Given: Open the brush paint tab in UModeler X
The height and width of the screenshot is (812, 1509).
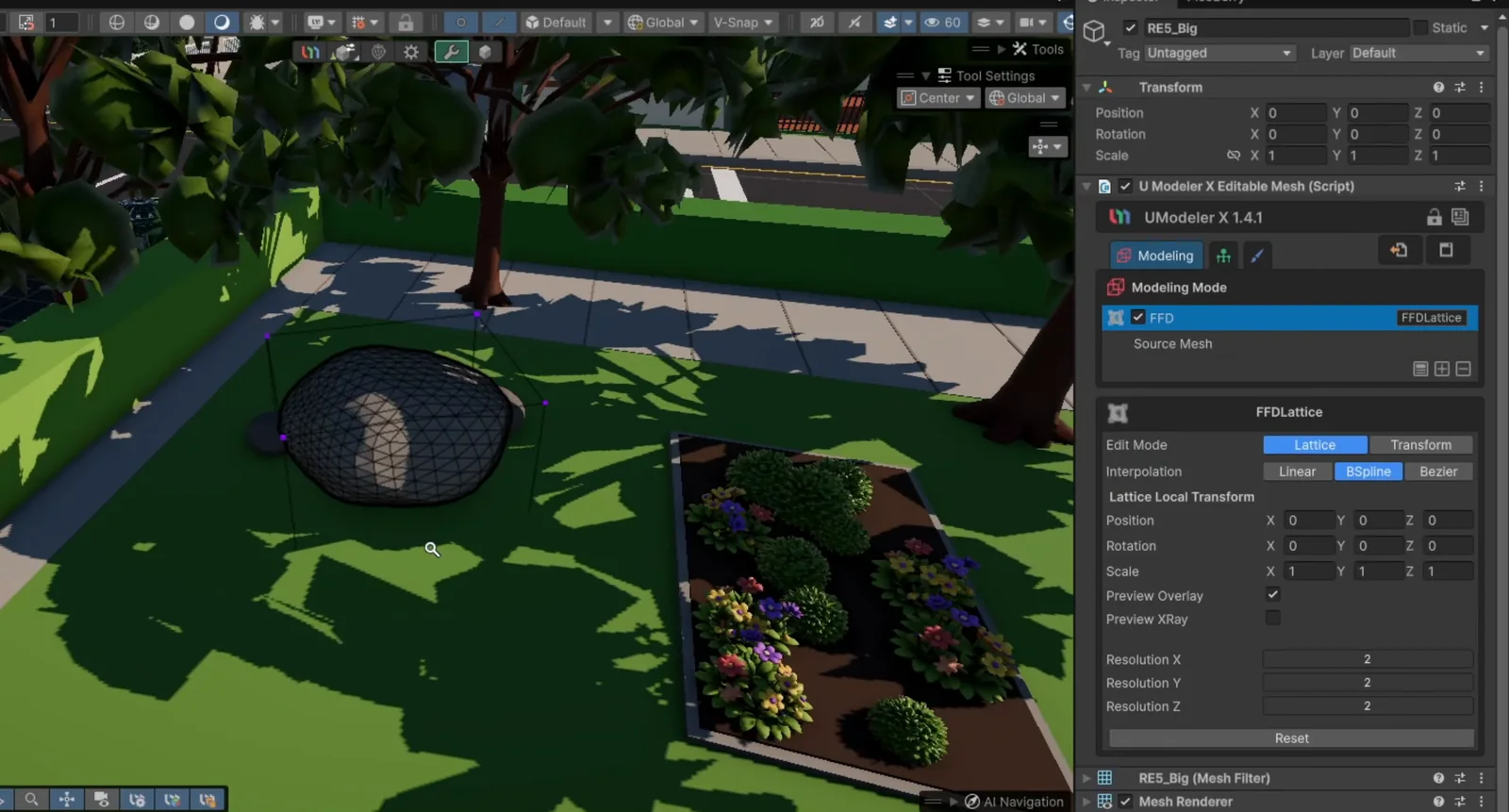Looking at the screenshot, I should (x=1256, y=256).
